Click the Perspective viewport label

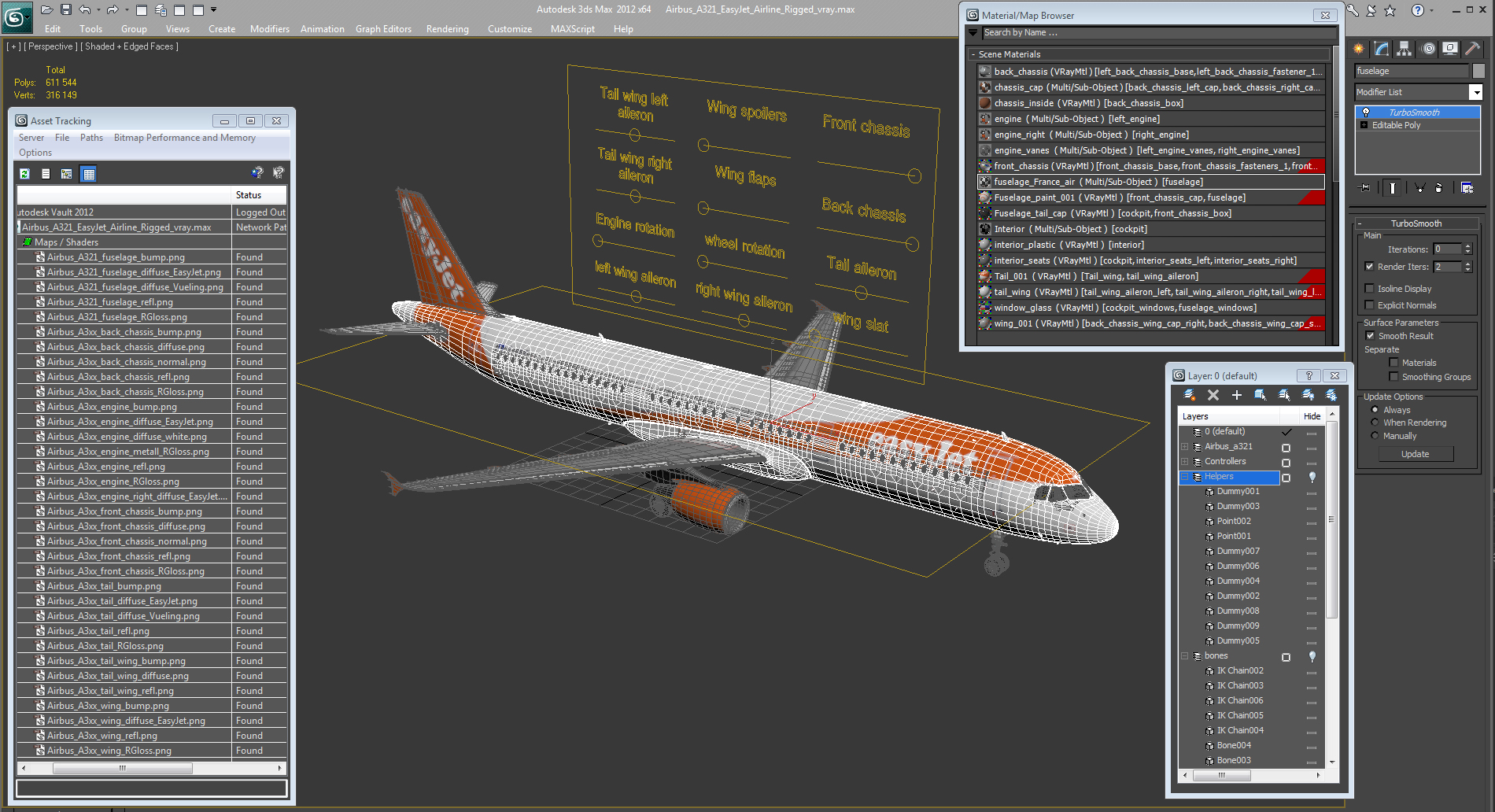(51, 46)
